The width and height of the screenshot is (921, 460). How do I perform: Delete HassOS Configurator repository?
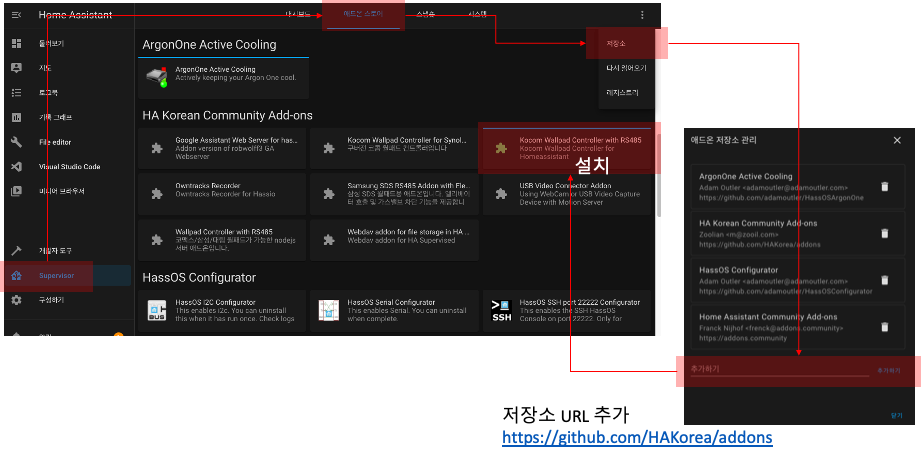(885, 281)
